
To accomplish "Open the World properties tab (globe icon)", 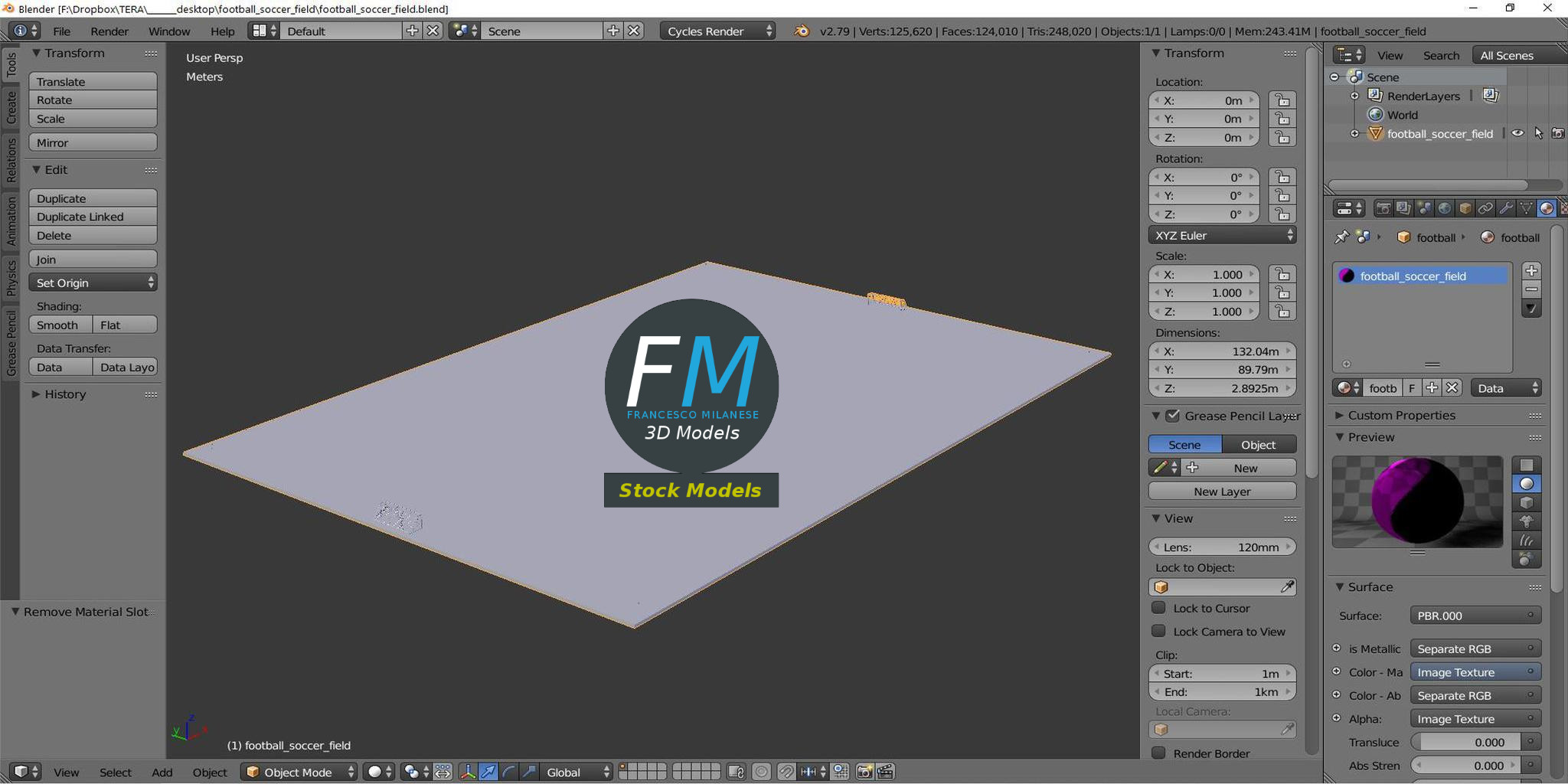I will point(1444,208).
